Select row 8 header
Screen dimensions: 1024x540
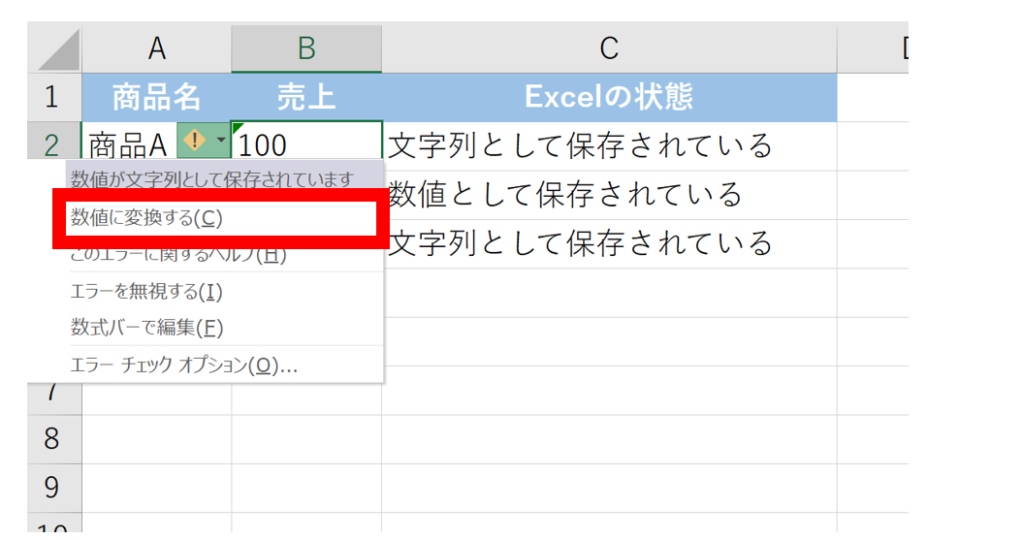(x=53, y=438)
